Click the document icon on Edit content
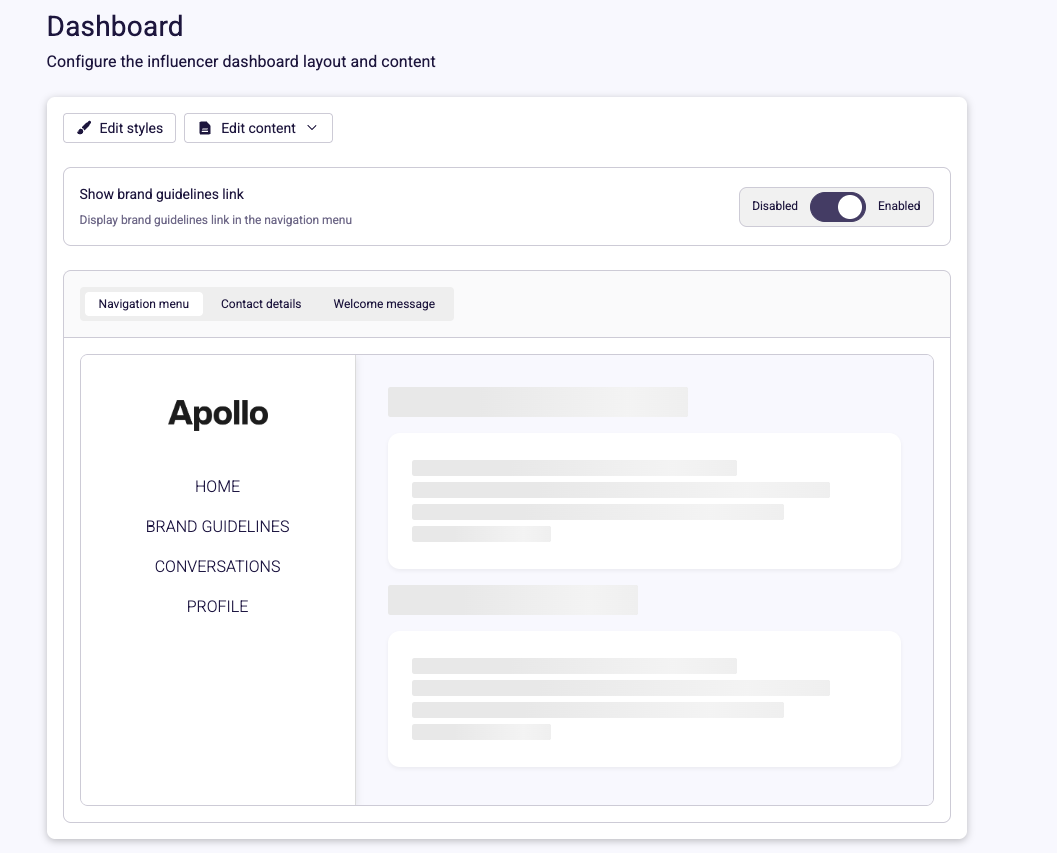 206,128
